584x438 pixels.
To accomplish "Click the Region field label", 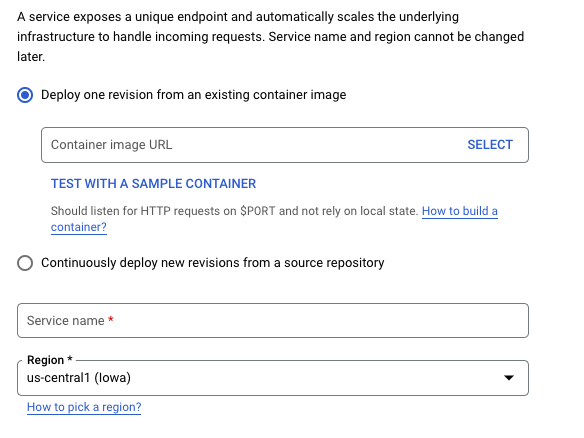I will click(50, 360).
